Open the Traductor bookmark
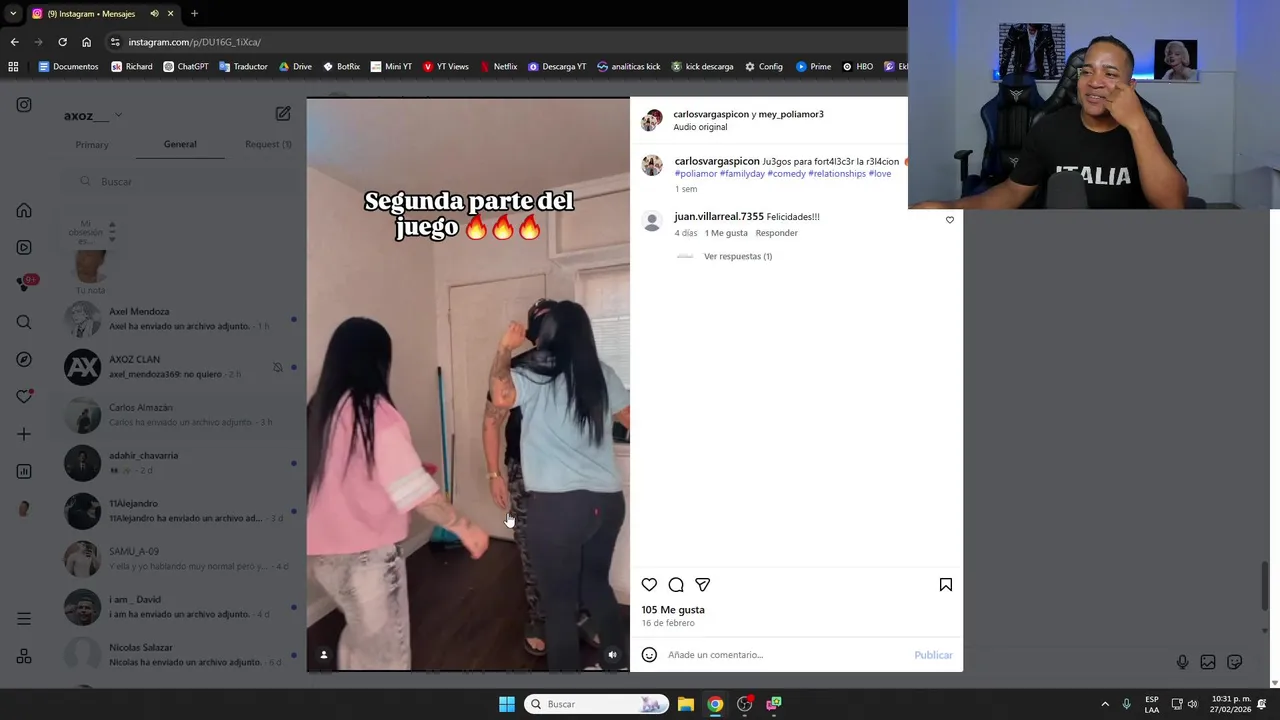The image size is (1280, 720). [x=243, y=67]
